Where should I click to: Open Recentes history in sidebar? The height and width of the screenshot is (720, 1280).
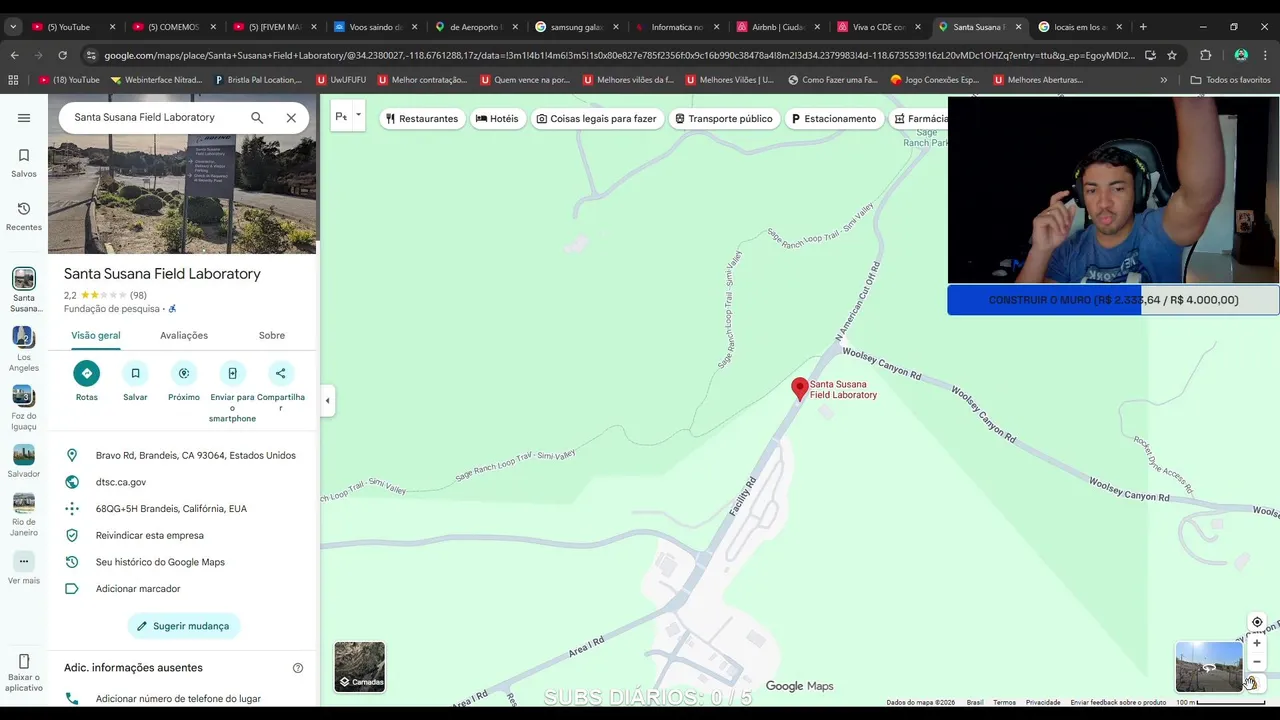click(x=24, y=216)
